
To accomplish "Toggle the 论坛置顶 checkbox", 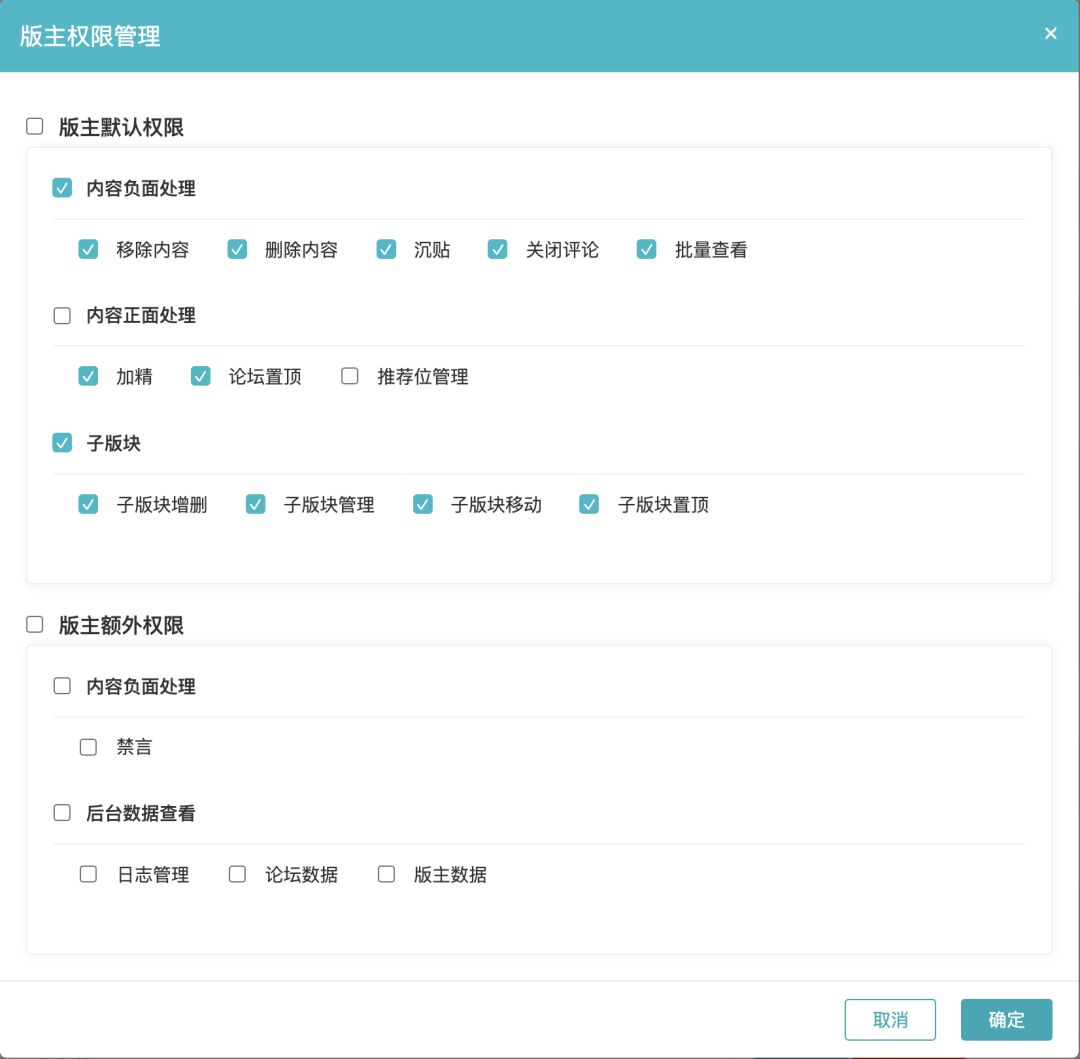I will (200, 376).
